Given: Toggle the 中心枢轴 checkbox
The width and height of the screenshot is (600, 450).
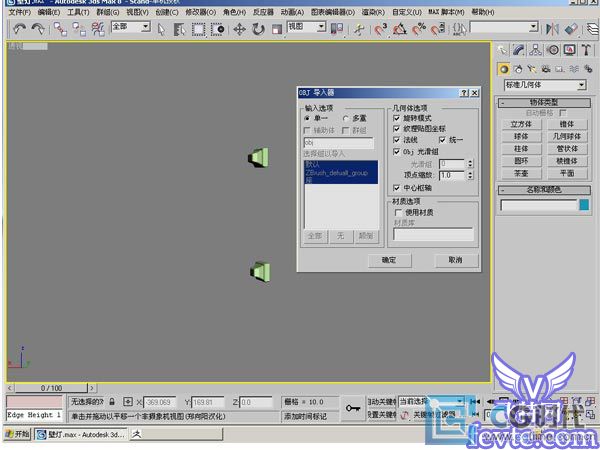Looking at the screenshot, I should [x=396, y=188].
